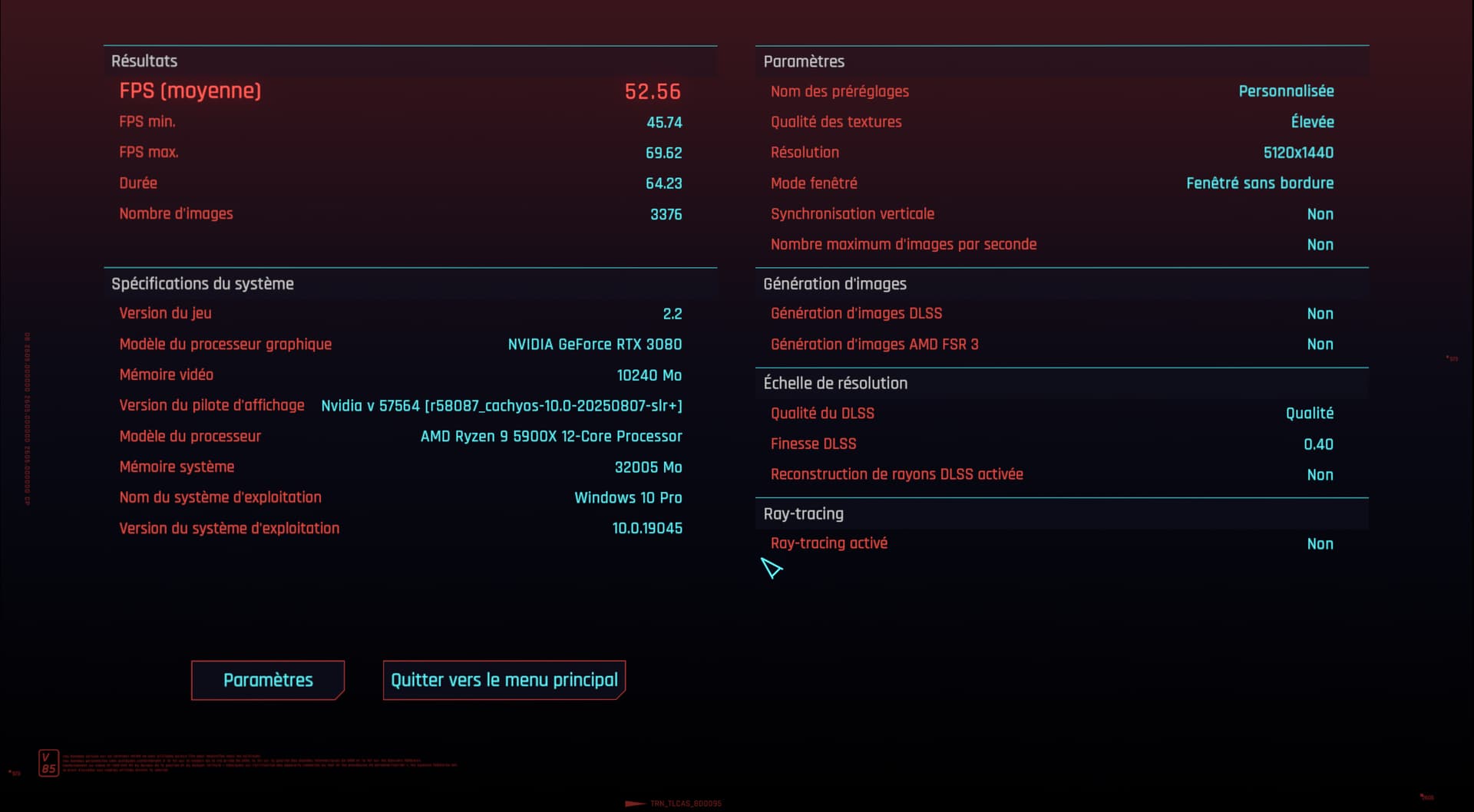Click the average FPS value 52.56

pos(652,91)
